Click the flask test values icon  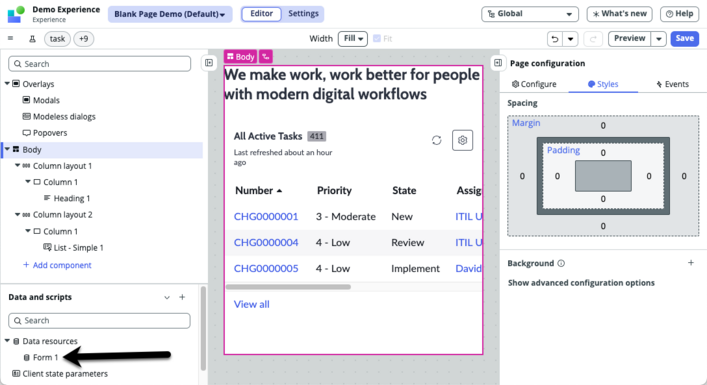tap(32, 39)
